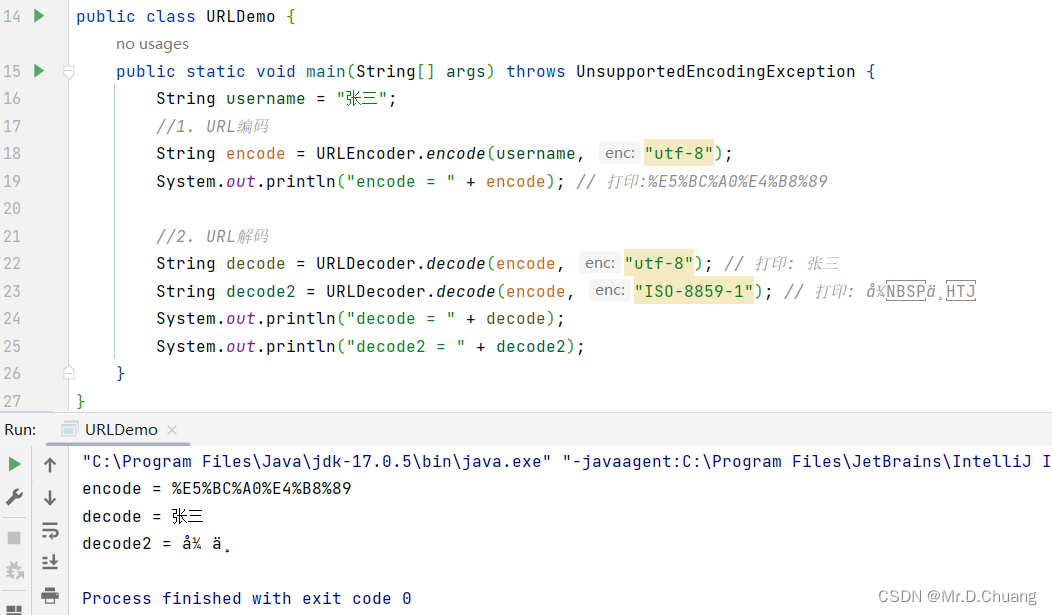Rerun URLDemo with the green run button
This screenshot has height=615, width=1052.
pyautogui.click(x=14, y=464)
